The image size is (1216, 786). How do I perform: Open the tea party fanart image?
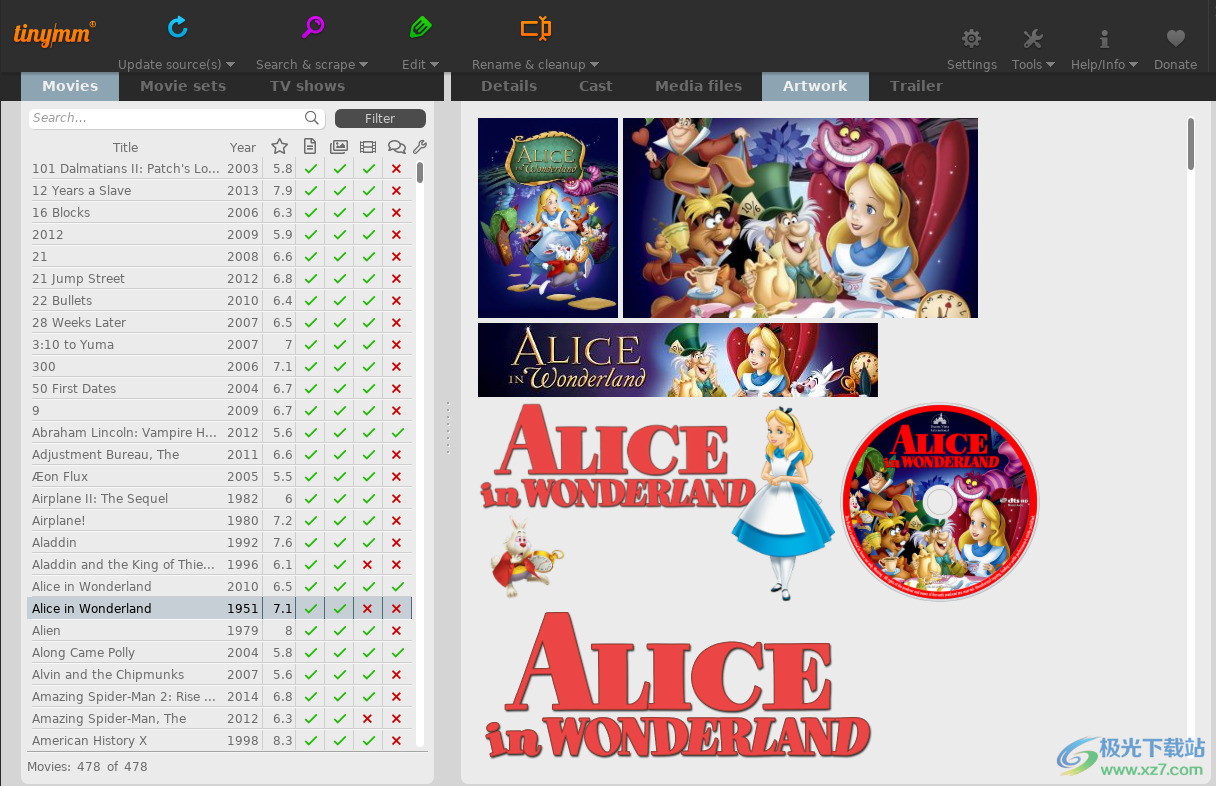[x=800, y=218]
